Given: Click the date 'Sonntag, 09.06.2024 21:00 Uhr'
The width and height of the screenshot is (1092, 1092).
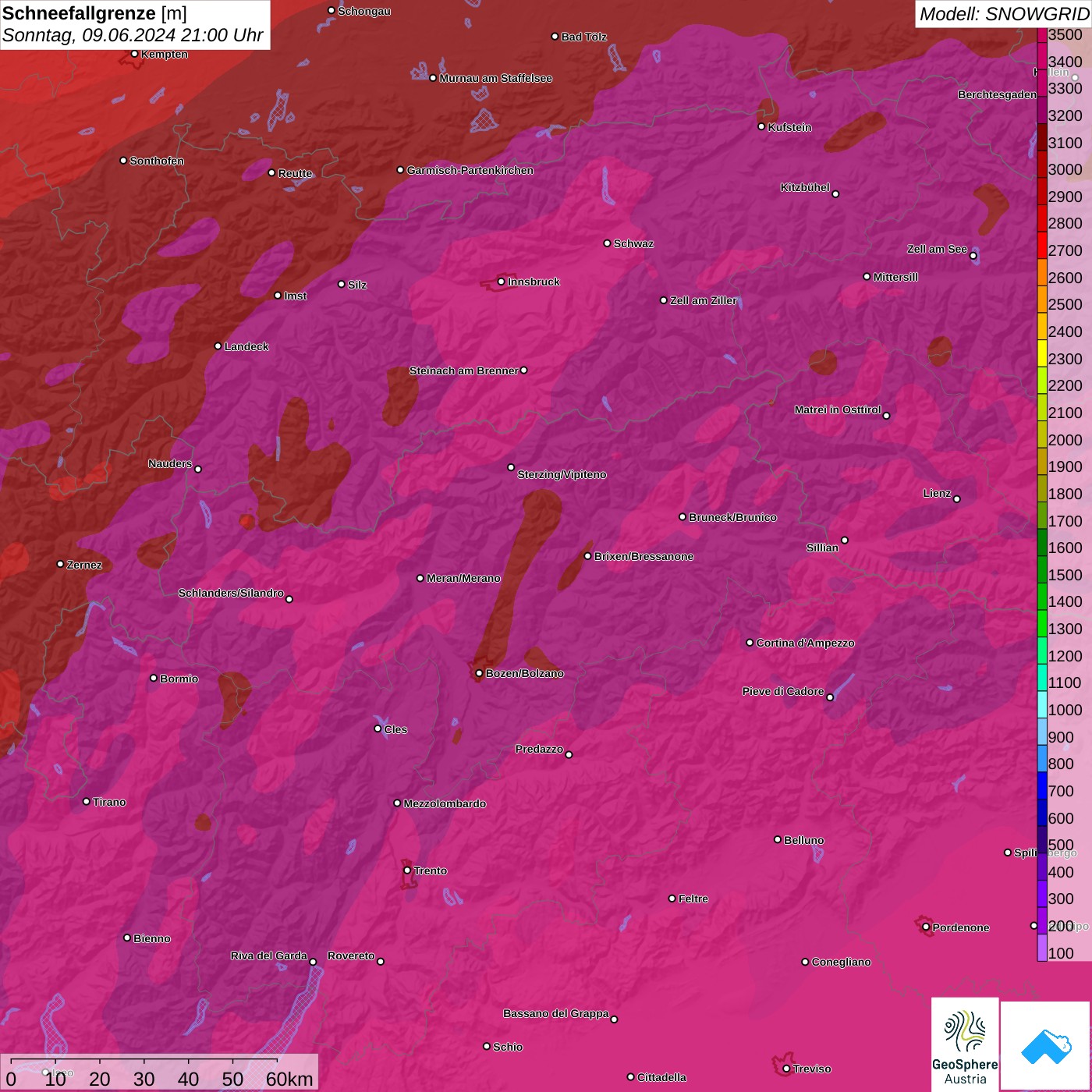Looking at the screenshot, I should tap(133, 35).
